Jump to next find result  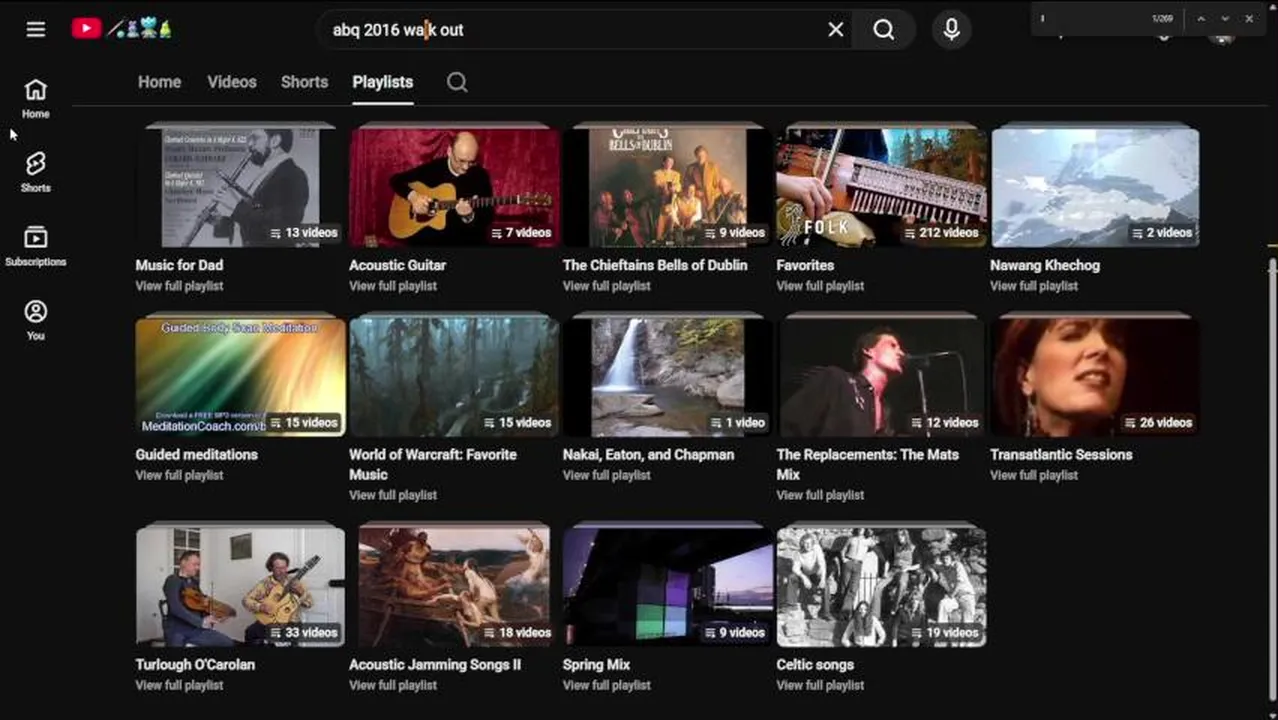(x=1225, y=19)
